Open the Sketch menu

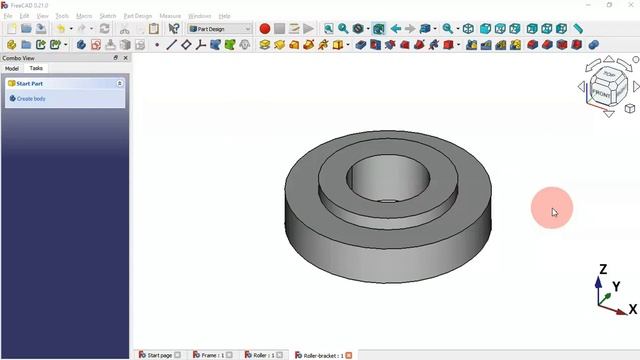[108, 16]
